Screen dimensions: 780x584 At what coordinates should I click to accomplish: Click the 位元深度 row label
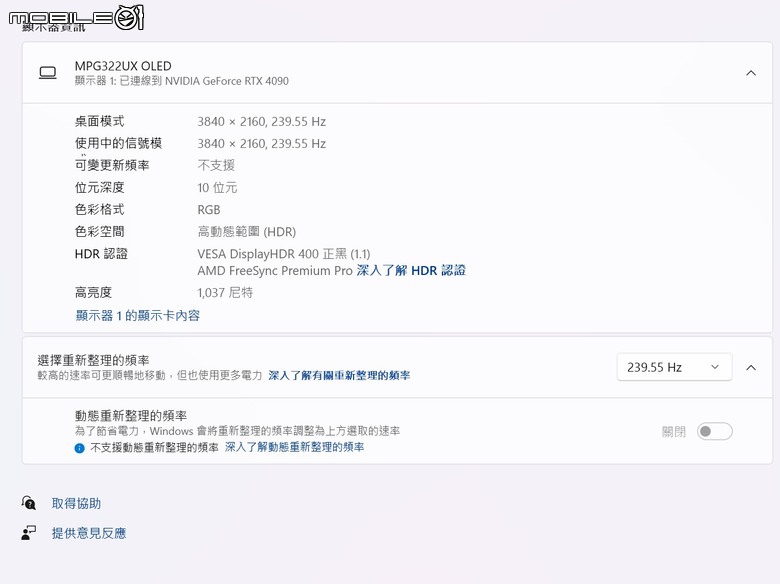pos(99,188)
